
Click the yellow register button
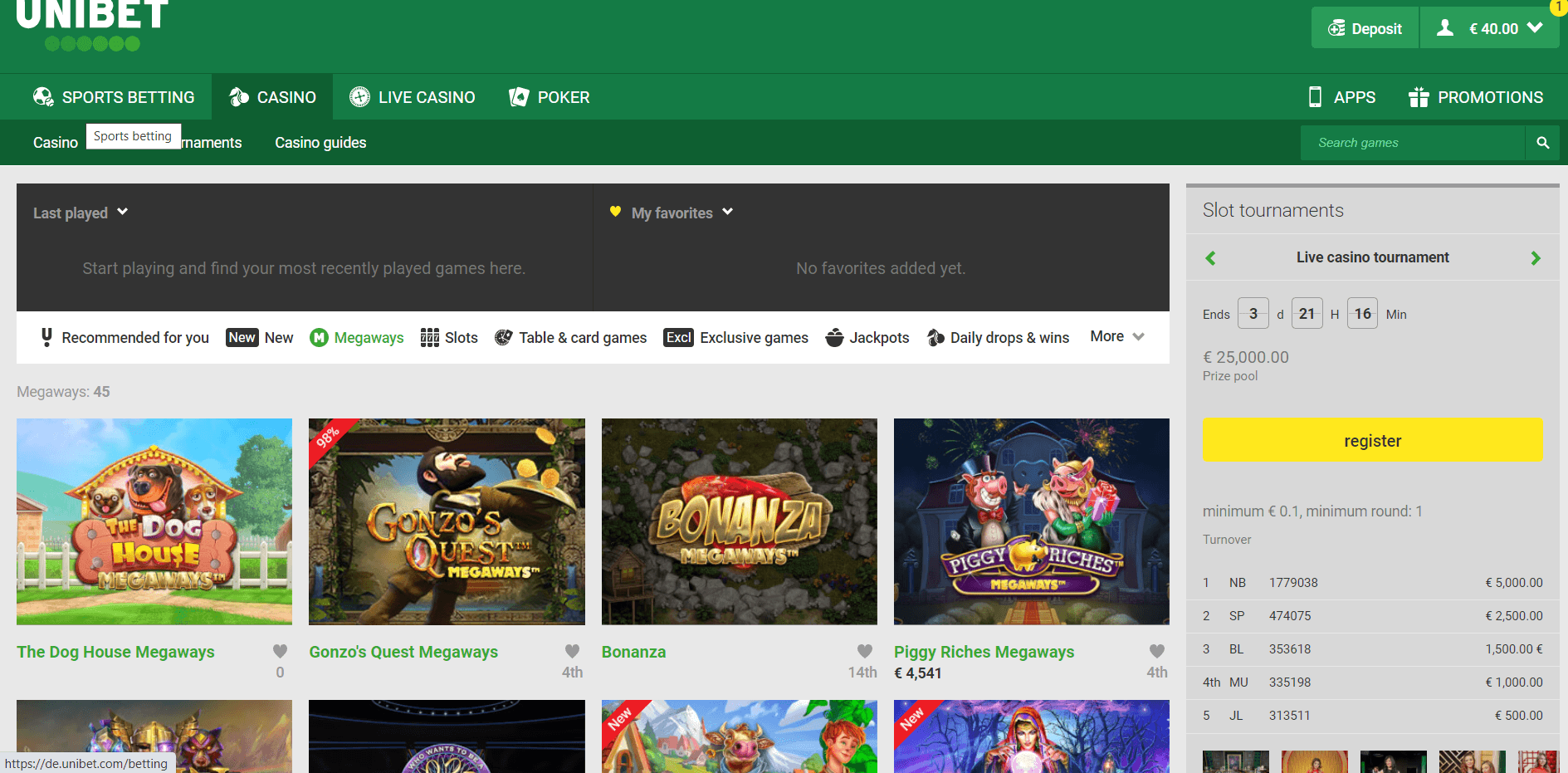point(1373,440)
